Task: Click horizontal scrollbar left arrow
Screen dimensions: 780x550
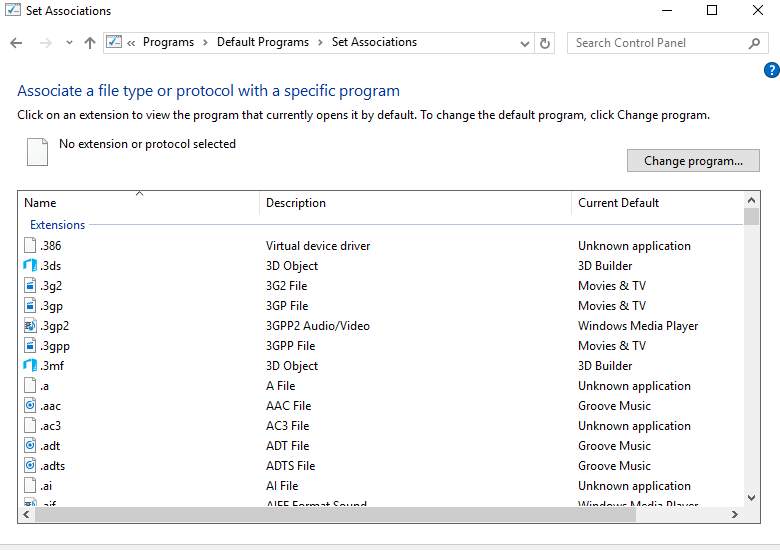Action: [x=26, y=515]
